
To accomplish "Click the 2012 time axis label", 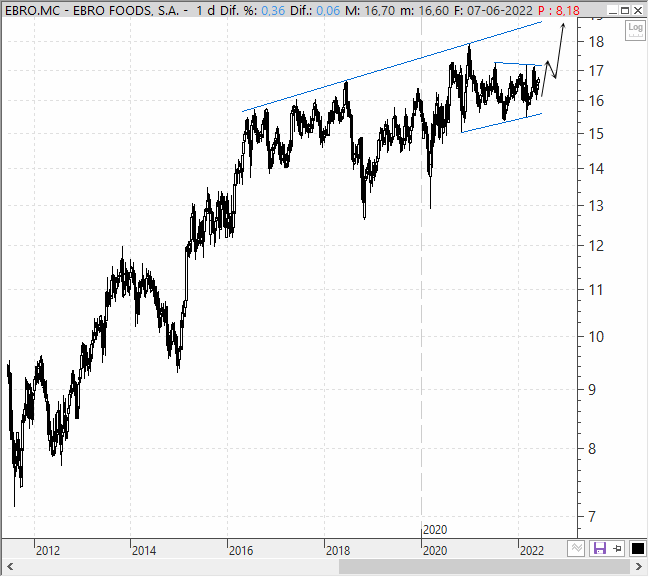I will tap(48, 551).
